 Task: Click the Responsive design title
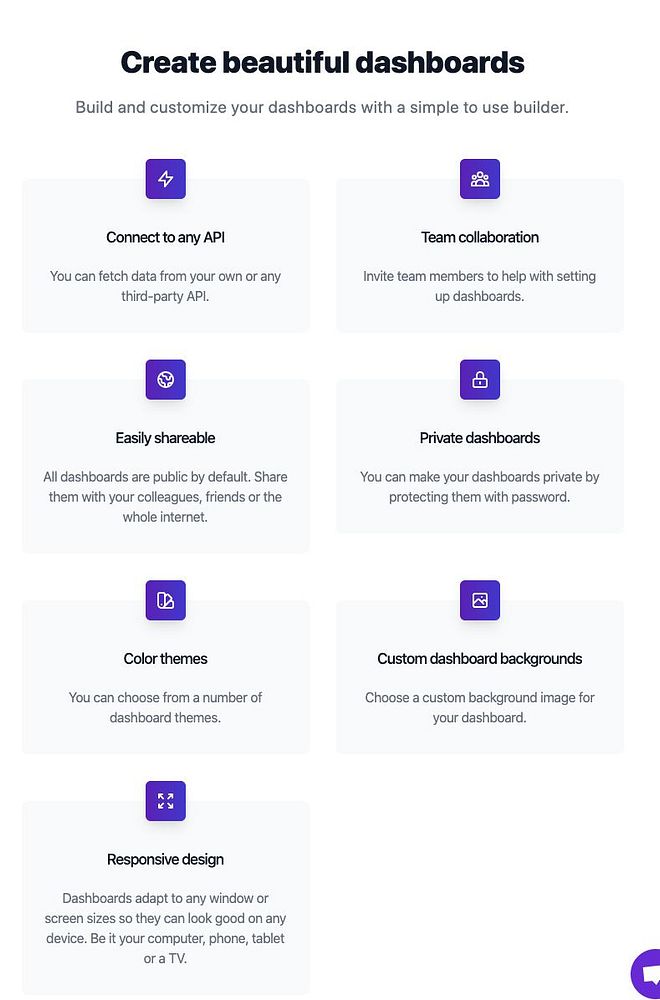pos(166,860)
